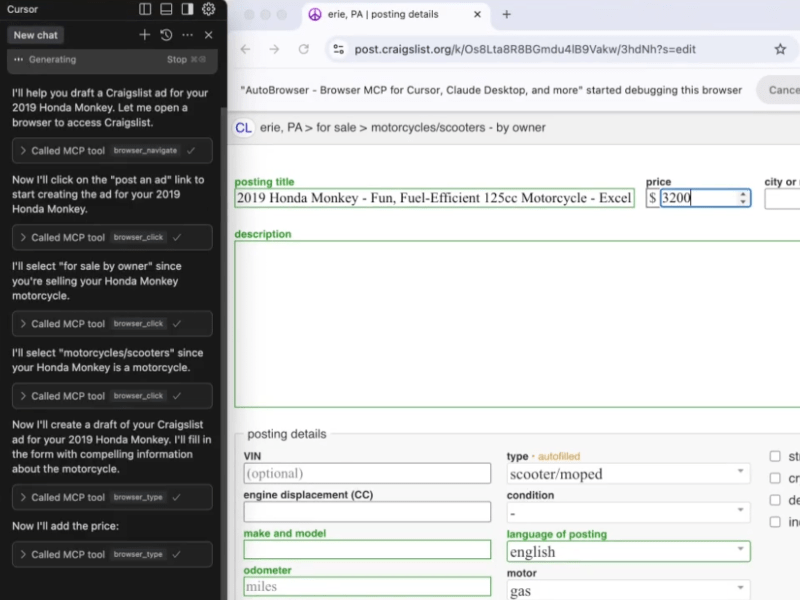Expand browser_type call after draft message
Screen dimensions: 800x600
[112, 497]
